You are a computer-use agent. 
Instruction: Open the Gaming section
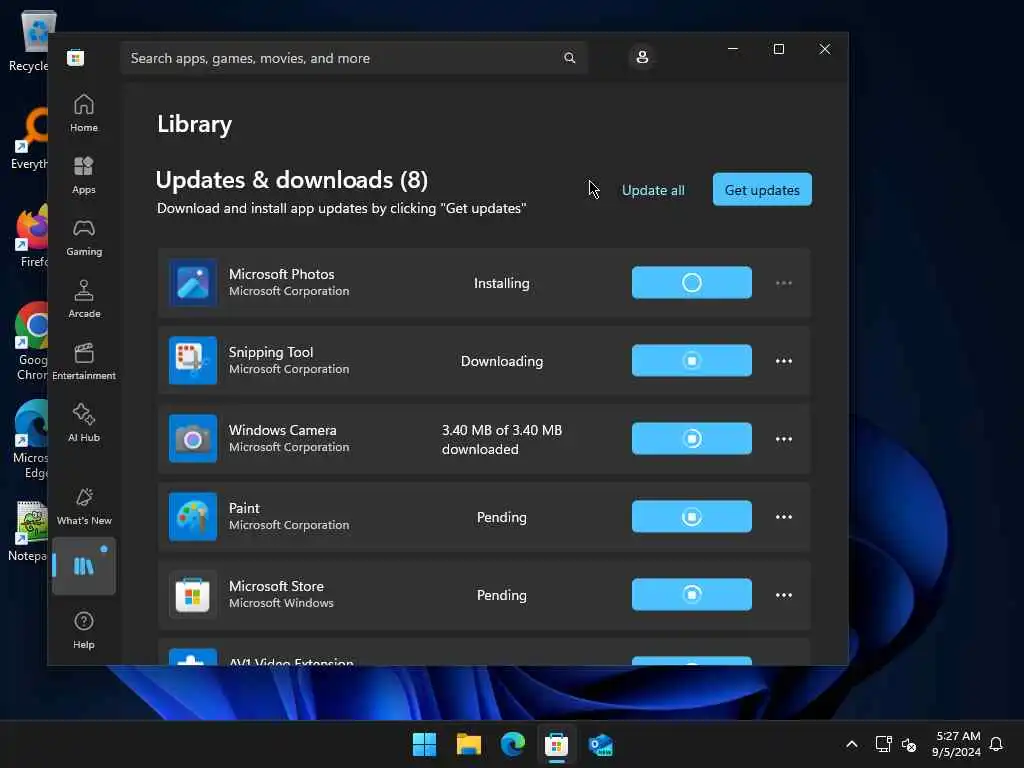[84, 237]
